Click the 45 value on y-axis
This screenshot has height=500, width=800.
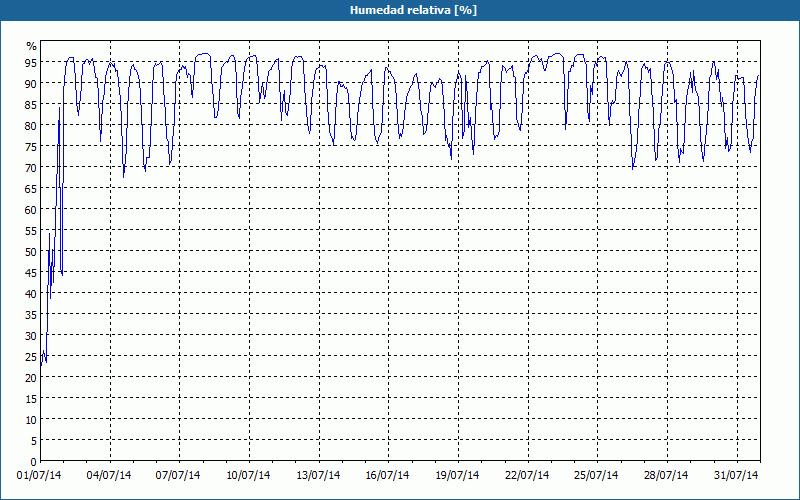[31, 273]
